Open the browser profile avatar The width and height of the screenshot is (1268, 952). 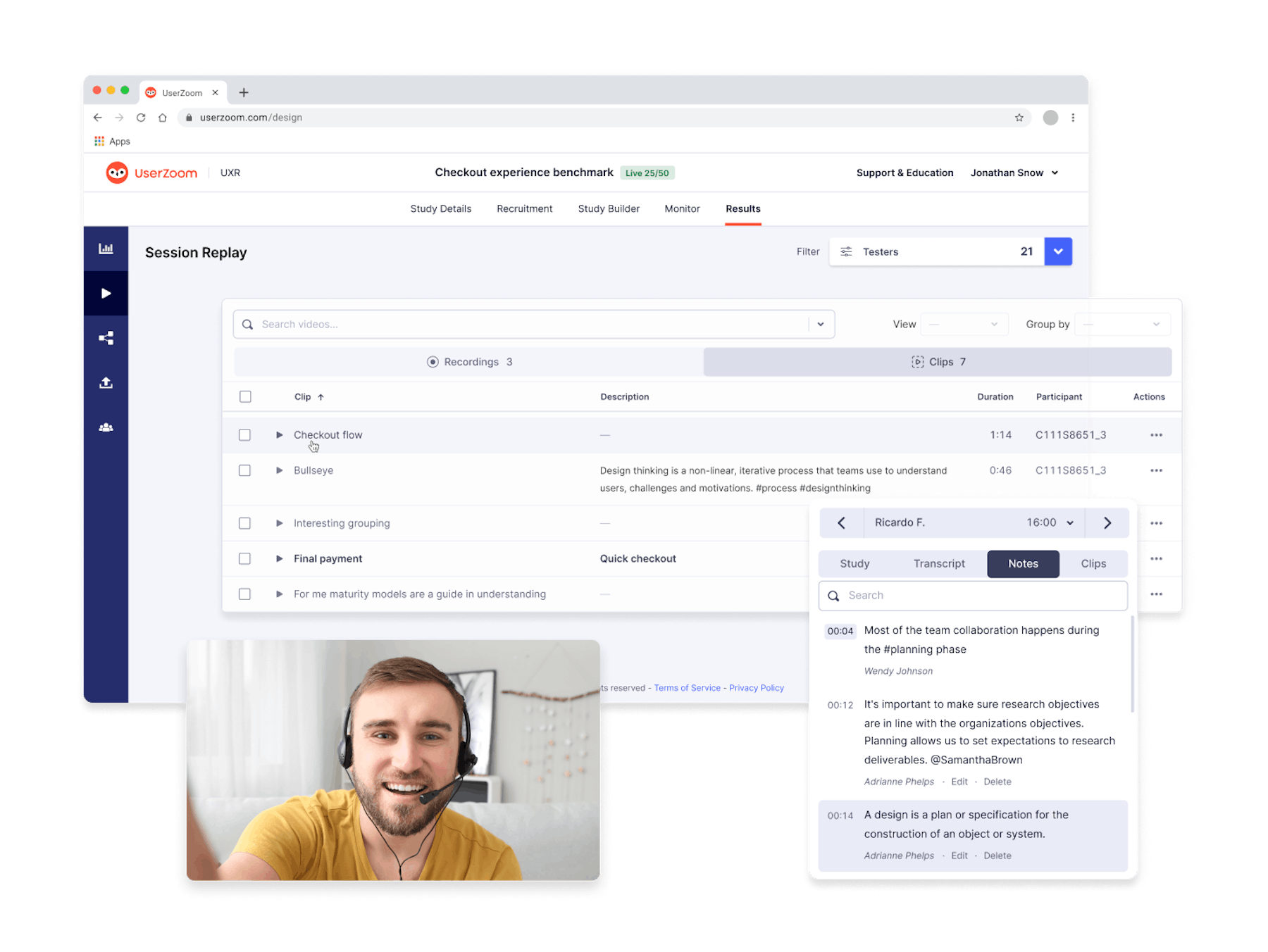(1050, 118)
